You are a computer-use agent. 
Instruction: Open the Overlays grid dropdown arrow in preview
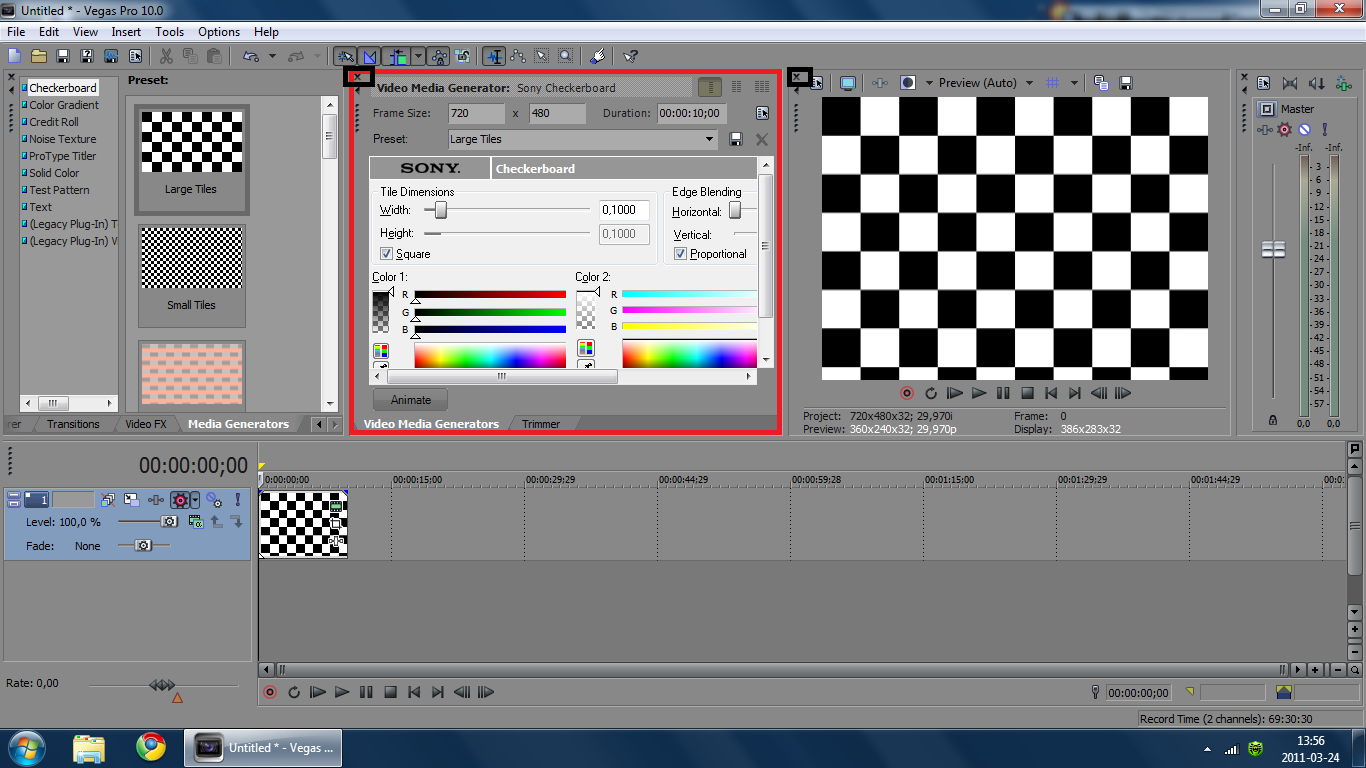pos(1074,83)
